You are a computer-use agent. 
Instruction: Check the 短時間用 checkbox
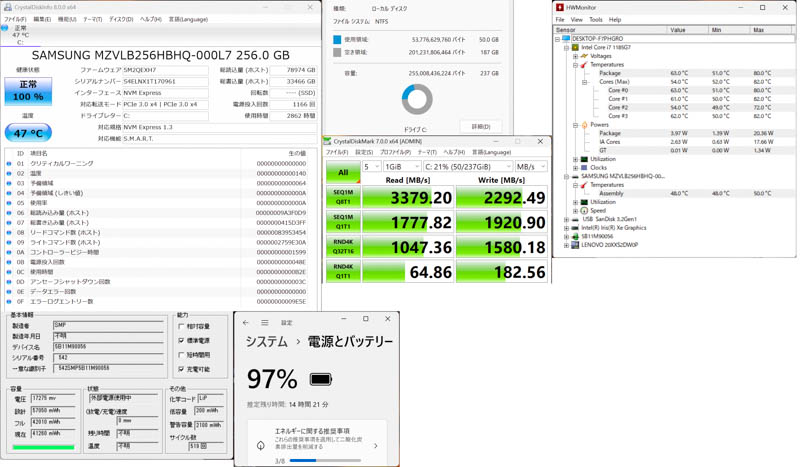click(181, 355)
